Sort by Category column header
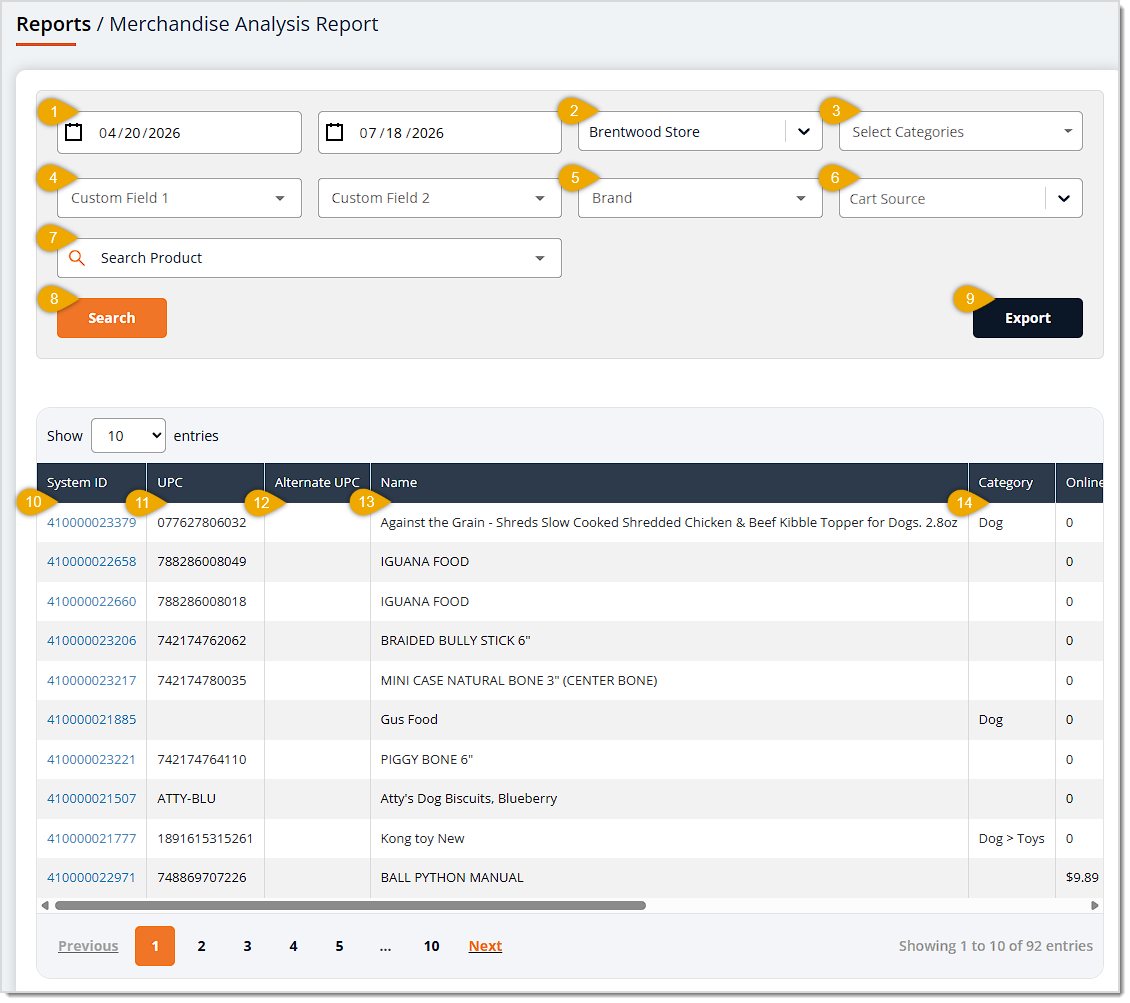The image size is (1130, 1003). click(1012, 483)
